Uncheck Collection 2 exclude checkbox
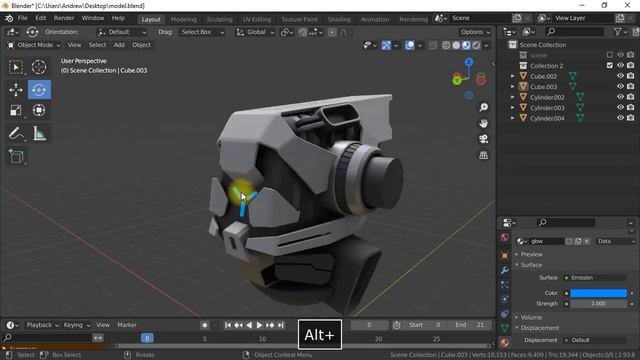The width and height of the screenshot is (640, 360). click(x=610, y=65)
